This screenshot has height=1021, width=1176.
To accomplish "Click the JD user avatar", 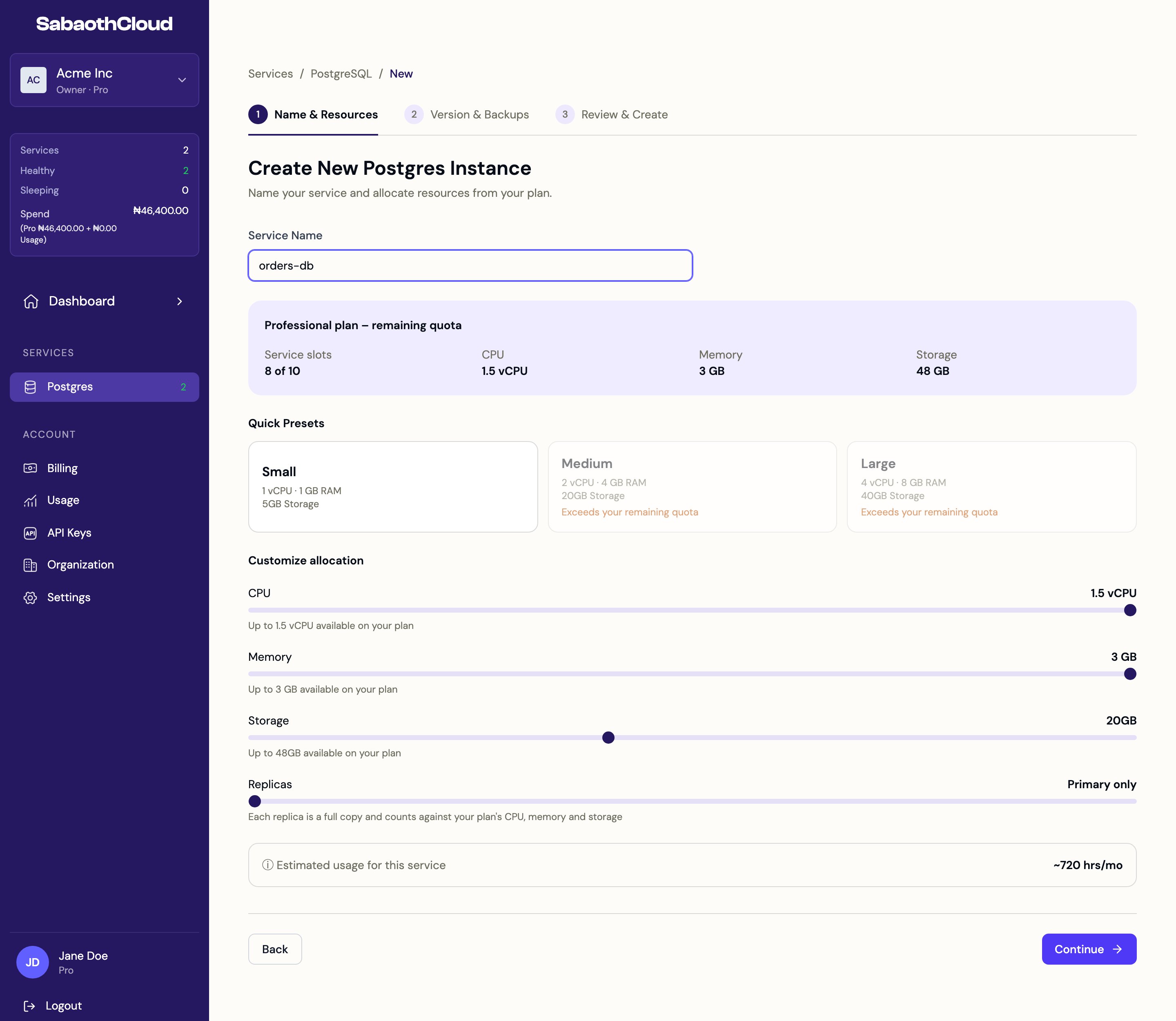I will 33,962.
